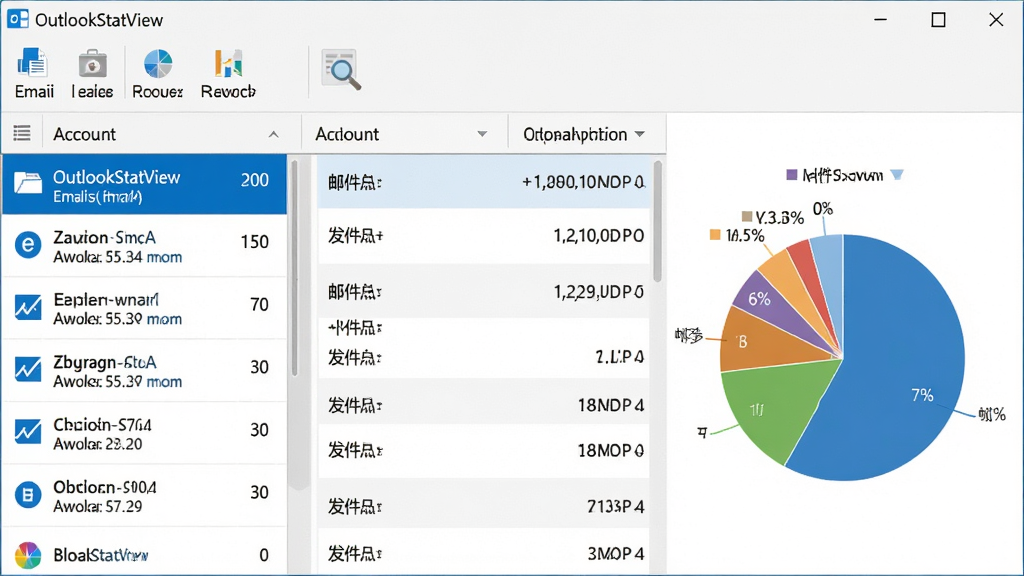The image size is (1024, 576).
Task: Click the tan 3.6% legend swatch
Action: (747, 216)
